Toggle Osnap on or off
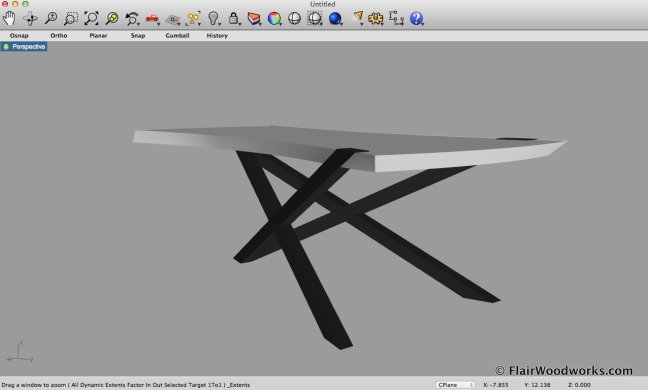The height and width of the screenshot is (390, 648). point(19,36)
